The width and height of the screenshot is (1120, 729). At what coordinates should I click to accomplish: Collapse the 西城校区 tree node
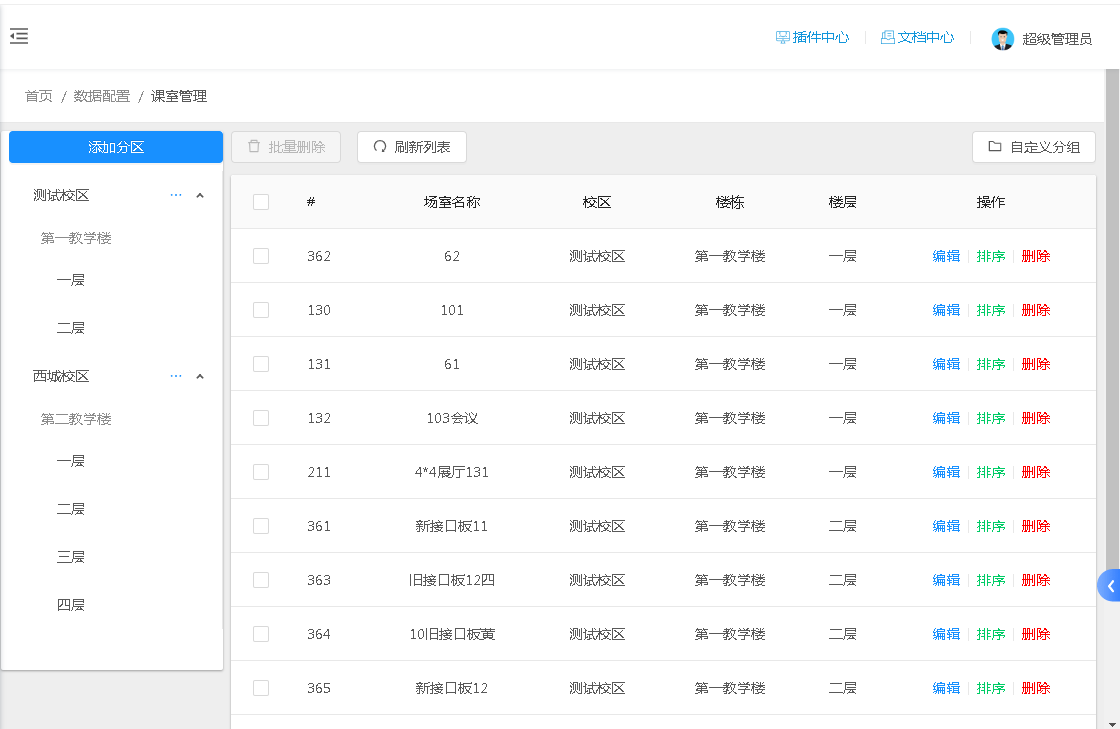200,376
